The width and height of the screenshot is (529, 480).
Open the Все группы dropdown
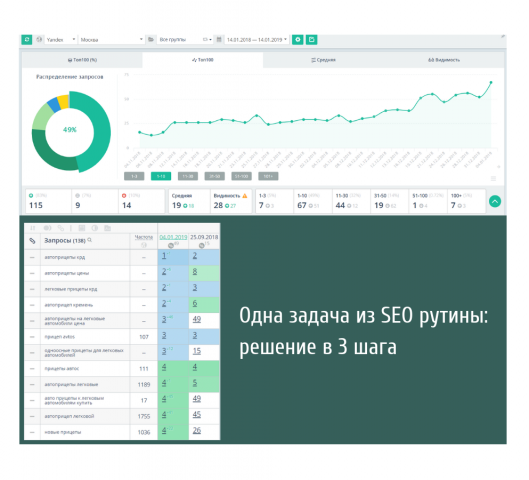tap(185, 39)
